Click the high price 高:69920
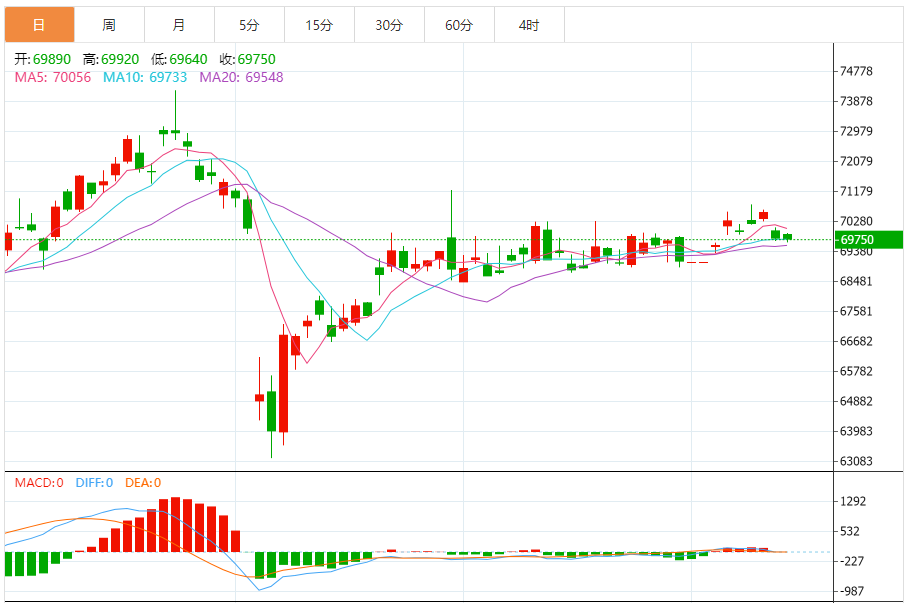The height and width of the screenshot is (603, 908). (x=111, y=59)
